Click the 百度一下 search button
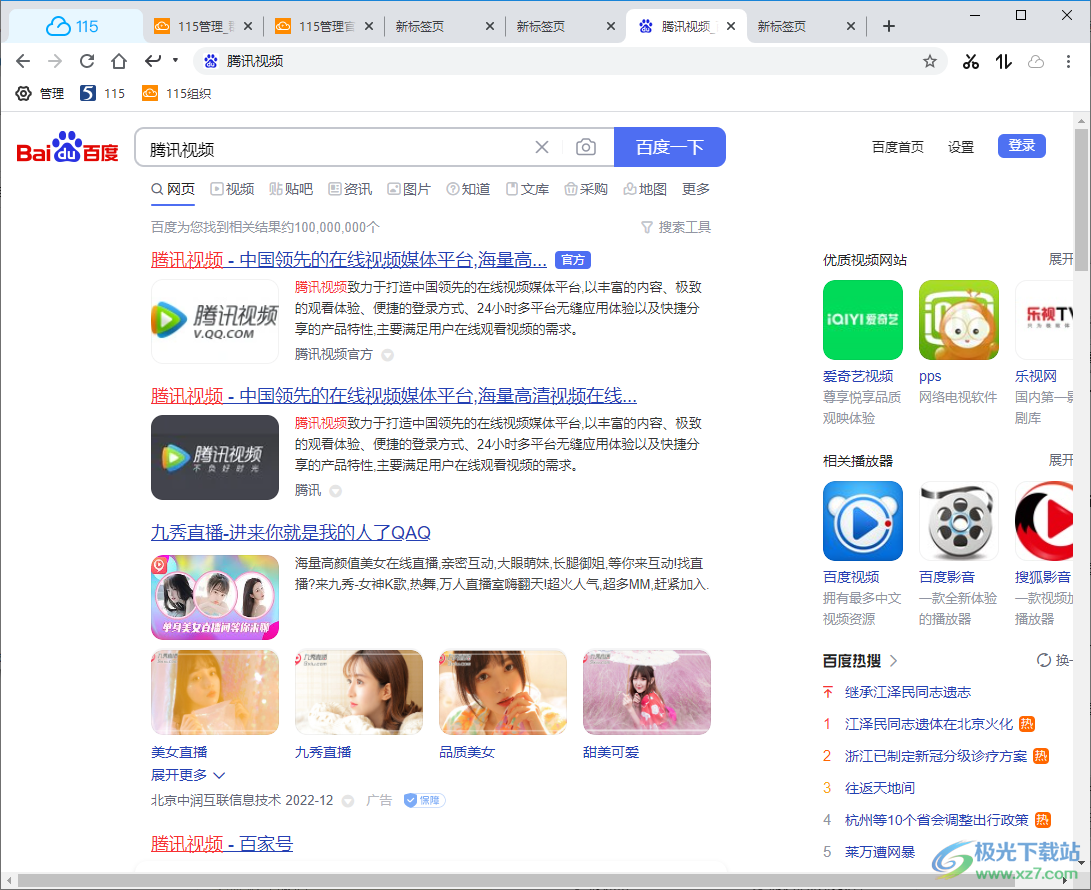This screenshot has width=1091, height=890. coord(669,147)
